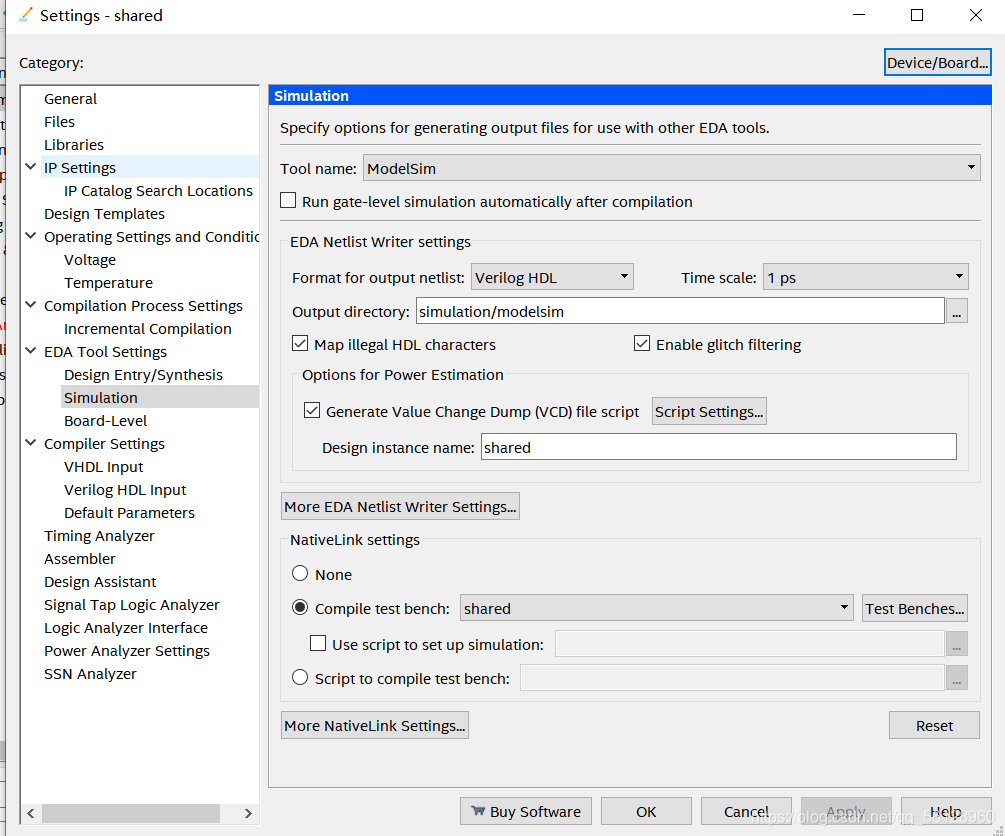
Task: Open the Tool name ModelSim dropdown
Action: tap(672, 168)
